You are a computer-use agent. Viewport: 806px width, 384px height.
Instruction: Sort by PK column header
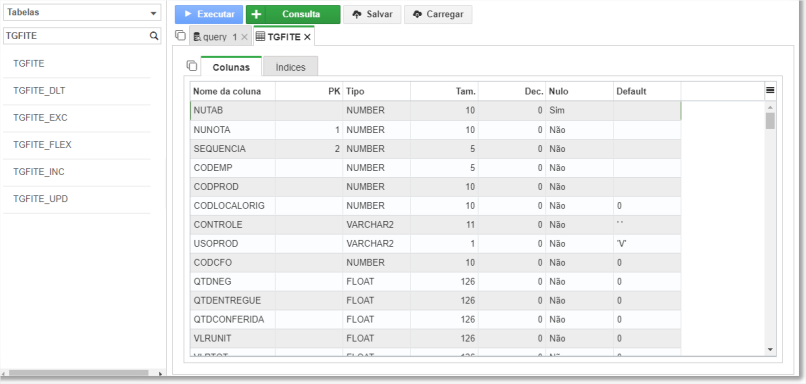(309, 92)
